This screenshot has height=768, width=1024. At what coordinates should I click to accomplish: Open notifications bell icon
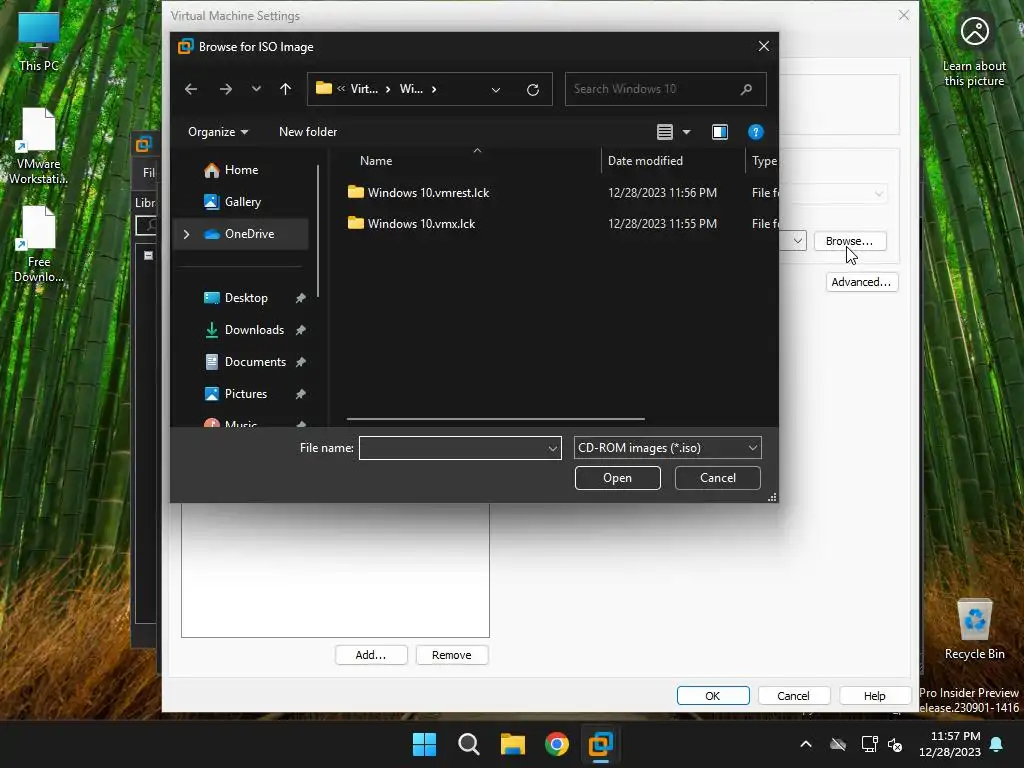click(x=997, y=744)
